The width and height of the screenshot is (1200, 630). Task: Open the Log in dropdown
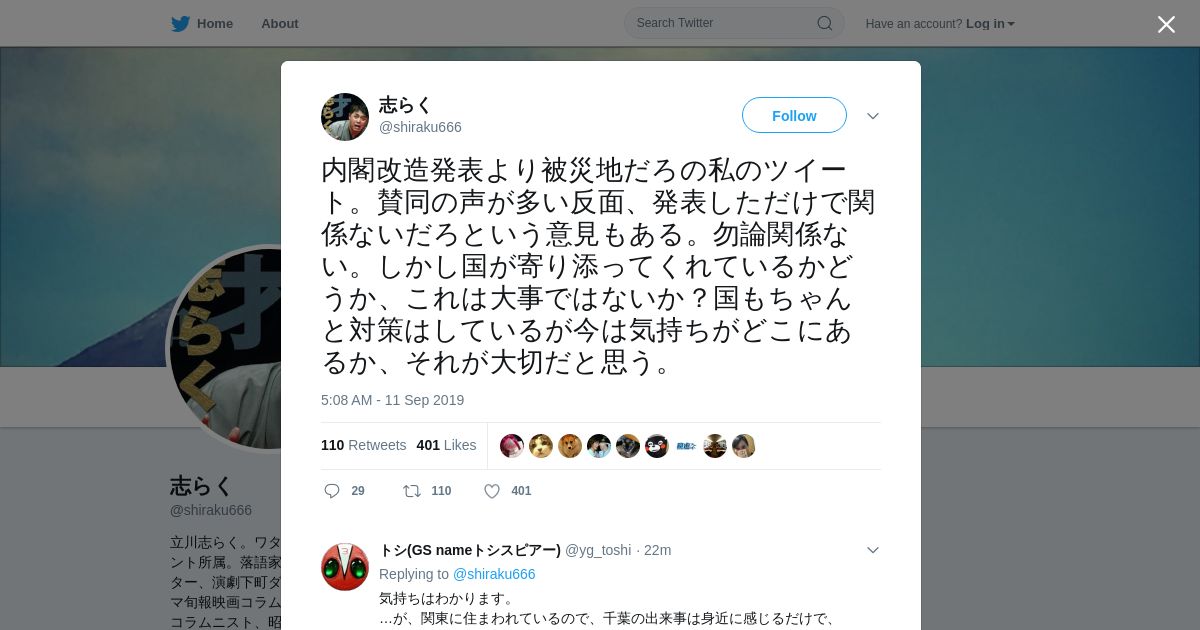990,24
